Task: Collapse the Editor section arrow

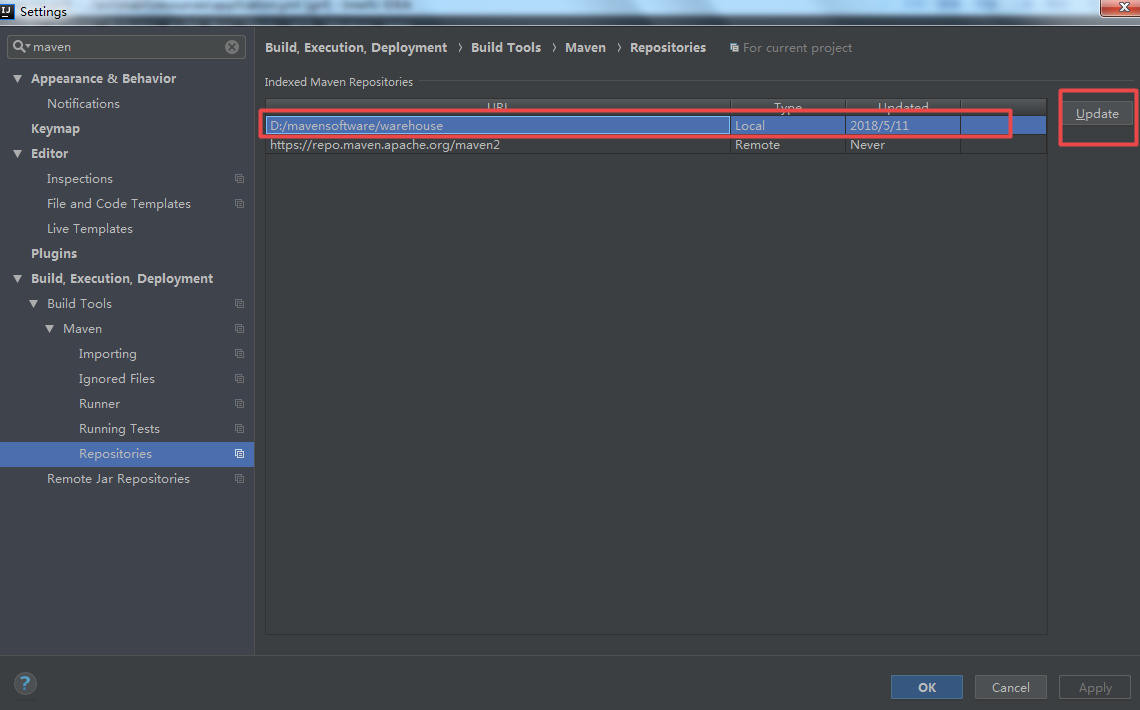Action: pyautogui.click(x=17, y=153)
